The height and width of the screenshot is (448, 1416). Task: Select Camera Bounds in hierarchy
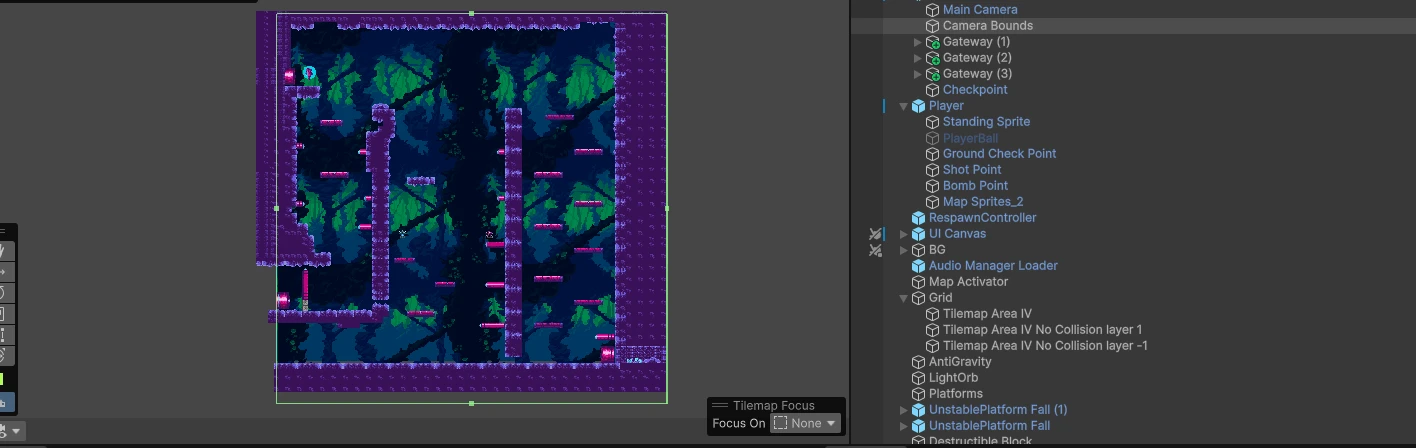pos(987,26)
